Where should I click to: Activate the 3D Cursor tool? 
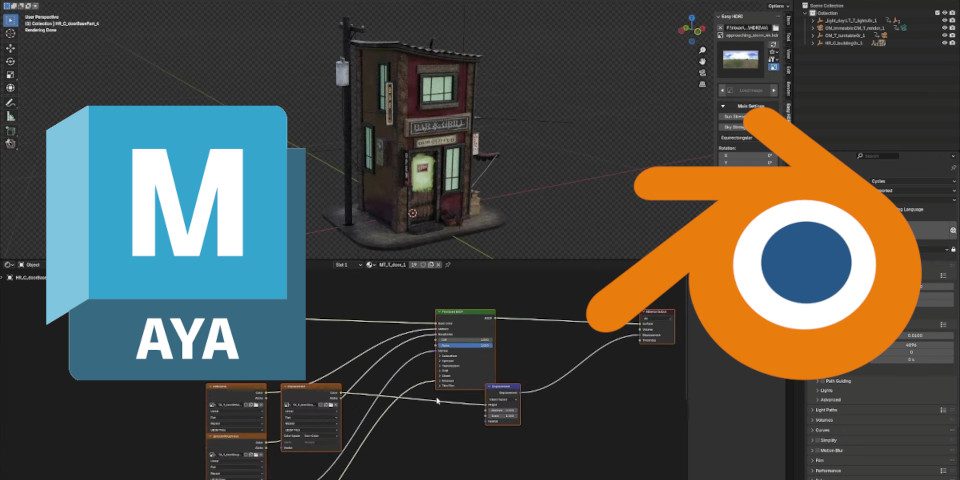11,33
